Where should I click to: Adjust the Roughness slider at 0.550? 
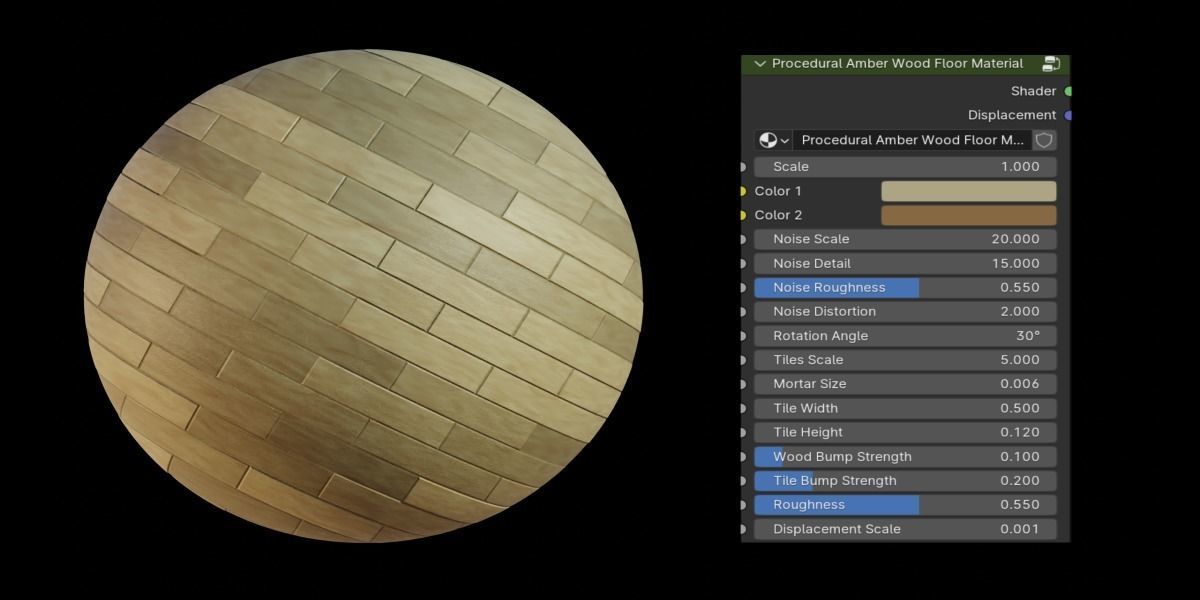pos(905,505)
